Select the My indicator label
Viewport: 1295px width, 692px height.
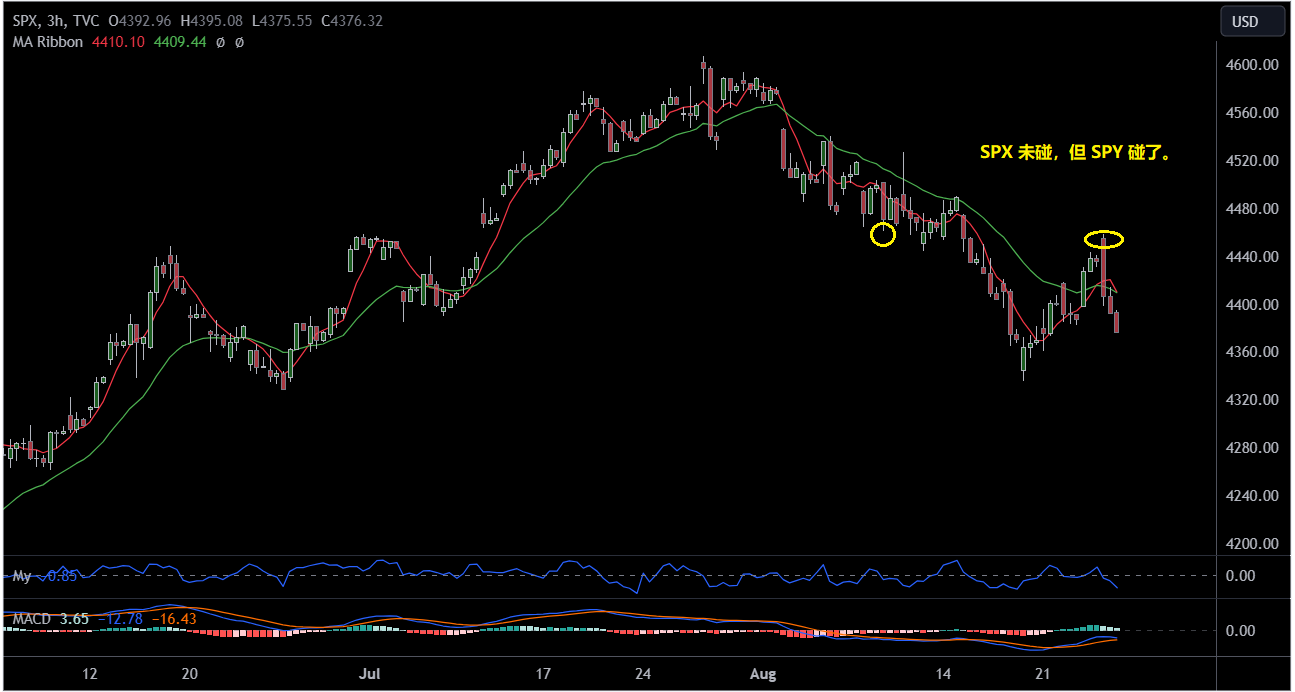tap(22, 576)
